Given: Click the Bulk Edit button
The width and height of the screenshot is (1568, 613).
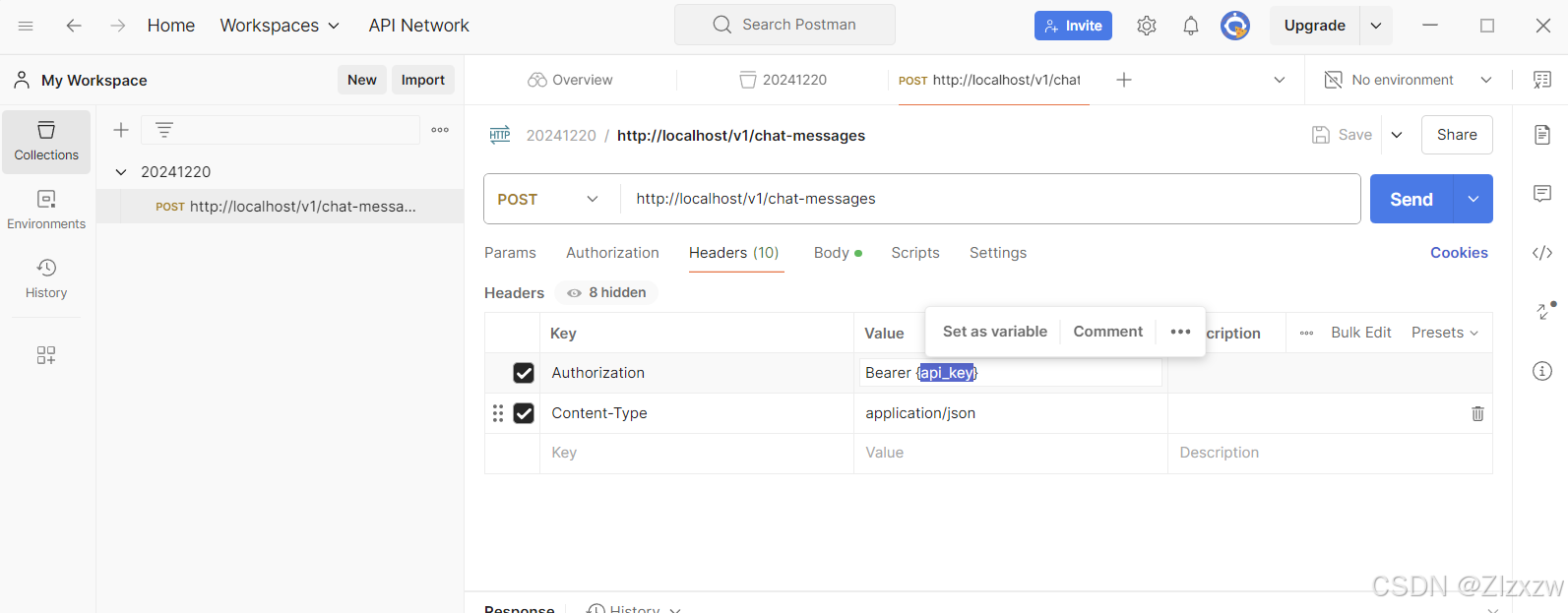Looking at the screenshot, I should click(1361, 333).
